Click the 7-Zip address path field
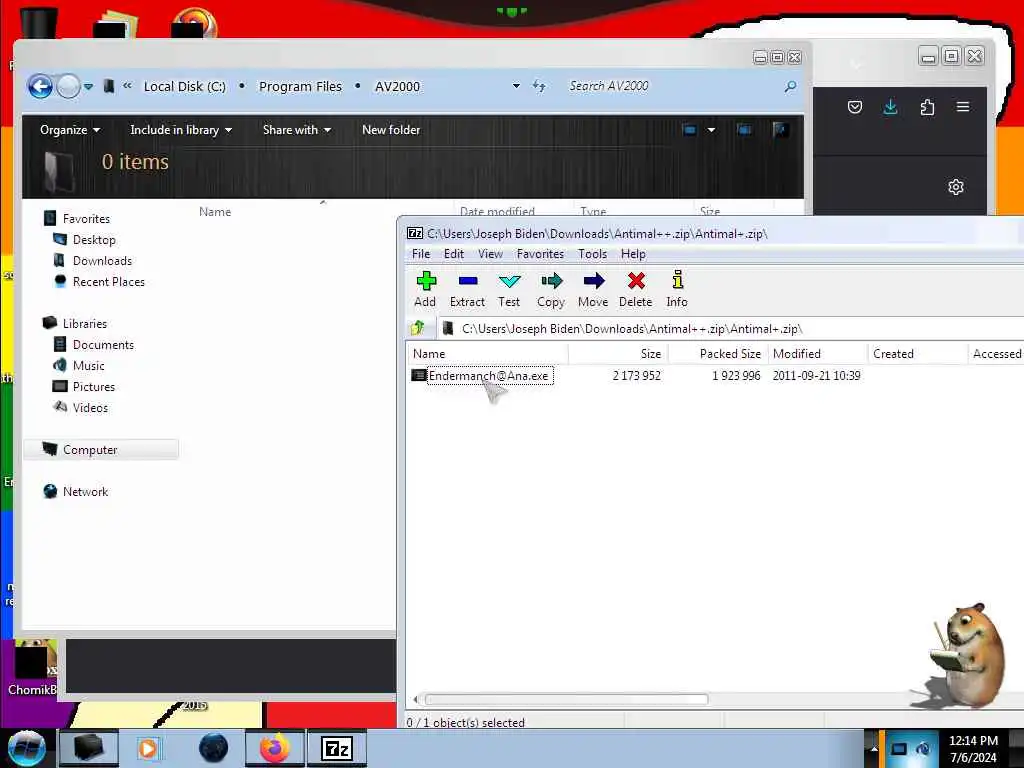 click(x=731, y=328)
